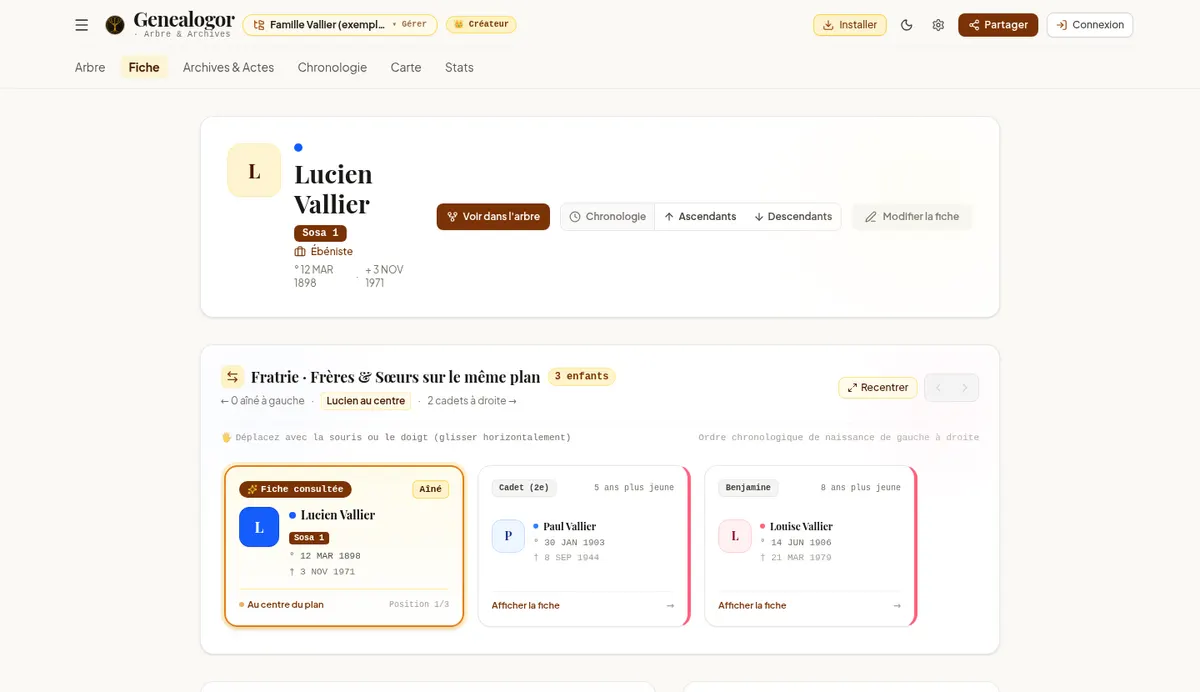Image resolution: width=1200 pixels, height=692 pixels.
Task: Select the Lucien Vallier sibling card avatar
Action: tap(259, 527)
